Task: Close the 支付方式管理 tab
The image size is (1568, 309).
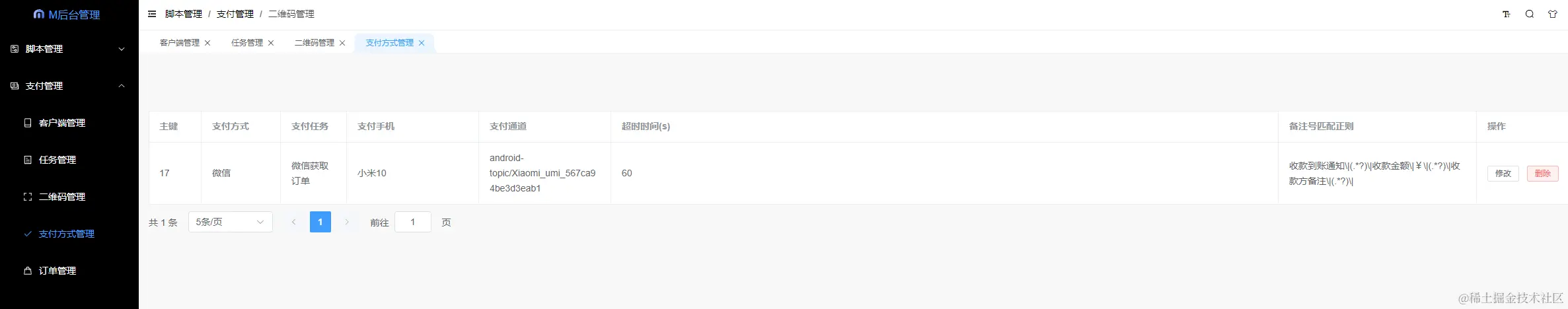Action: point(422,43)
